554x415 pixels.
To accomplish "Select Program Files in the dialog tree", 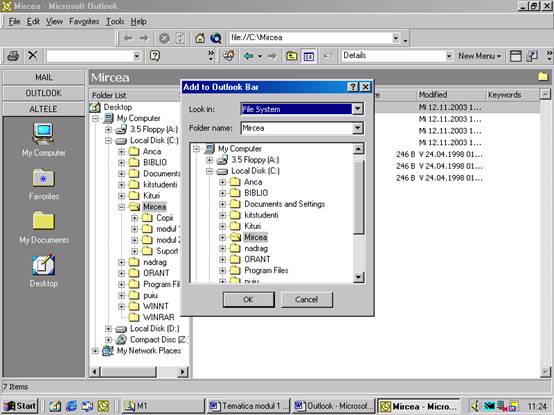I will click(x=266, y=271).
